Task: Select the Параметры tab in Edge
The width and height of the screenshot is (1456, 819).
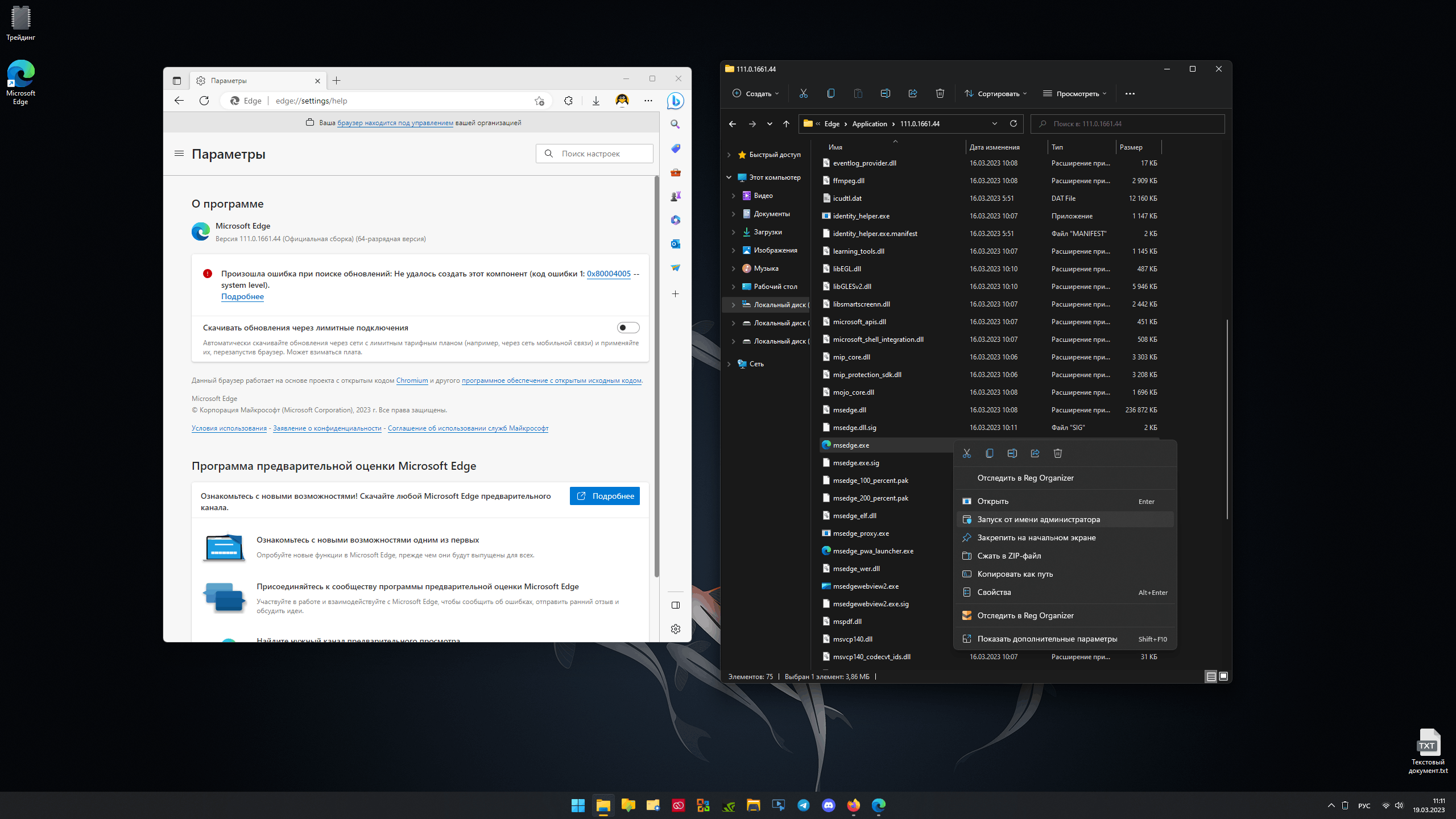Action: 257,81
